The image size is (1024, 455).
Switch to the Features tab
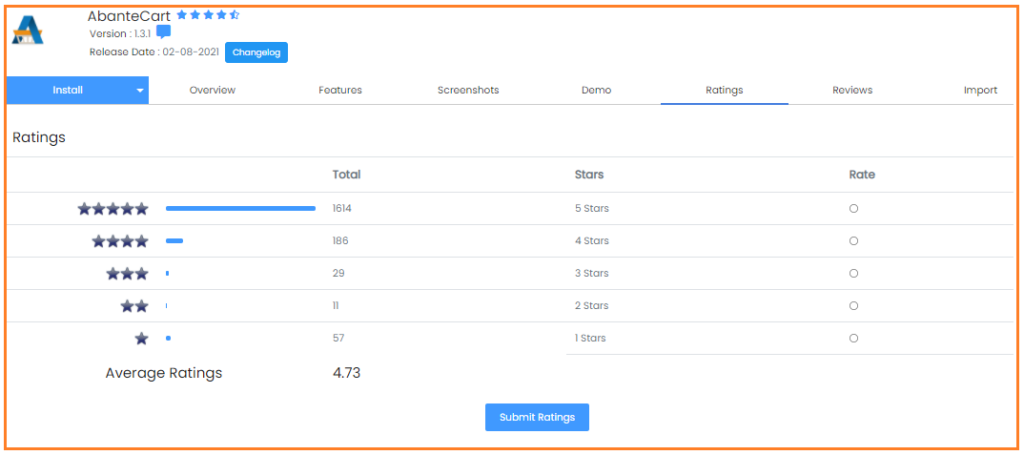340,90
